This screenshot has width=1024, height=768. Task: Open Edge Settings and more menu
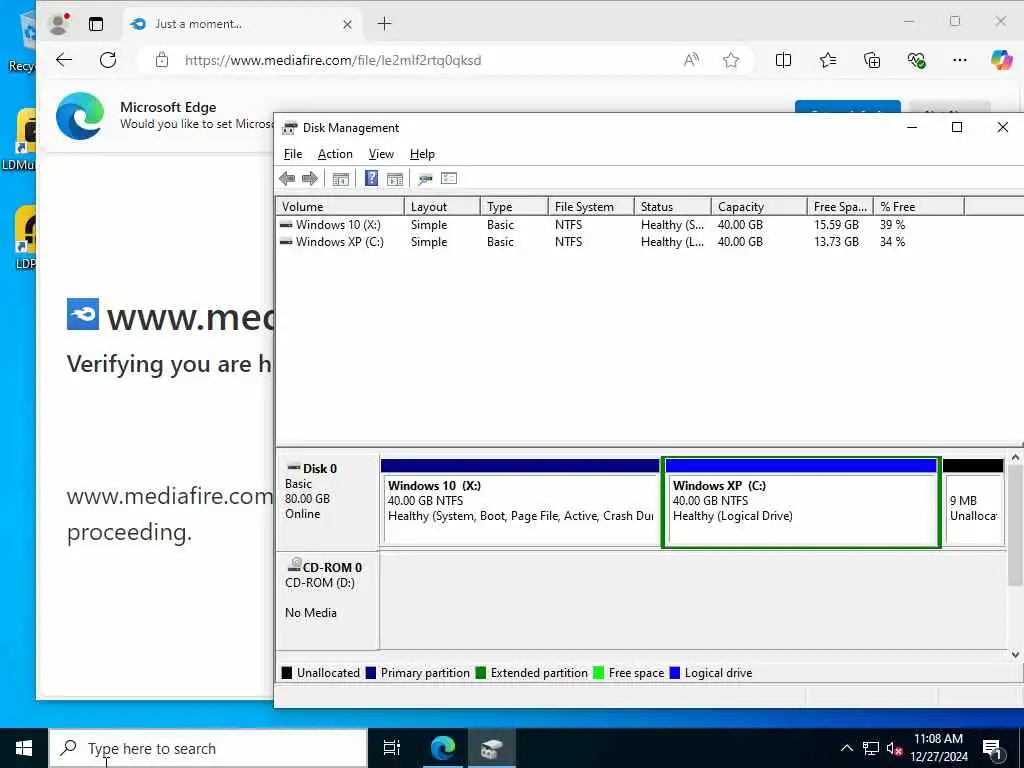tap(959, 60)
